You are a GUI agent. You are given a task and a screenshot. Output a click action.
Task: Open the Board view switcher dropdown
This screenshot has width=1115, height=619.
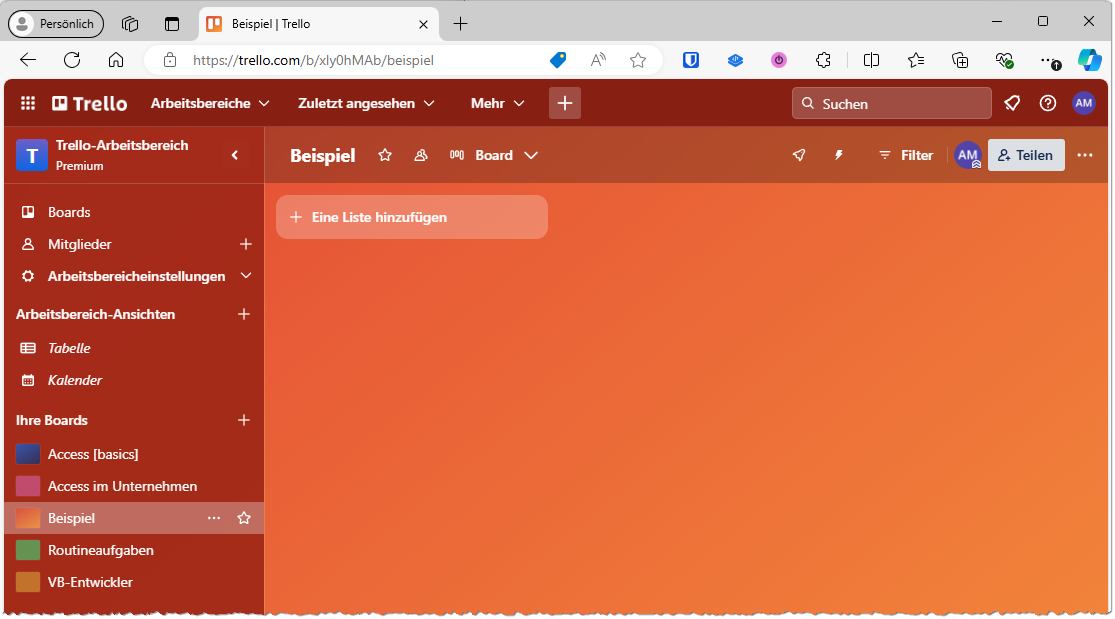coord(505,155)
